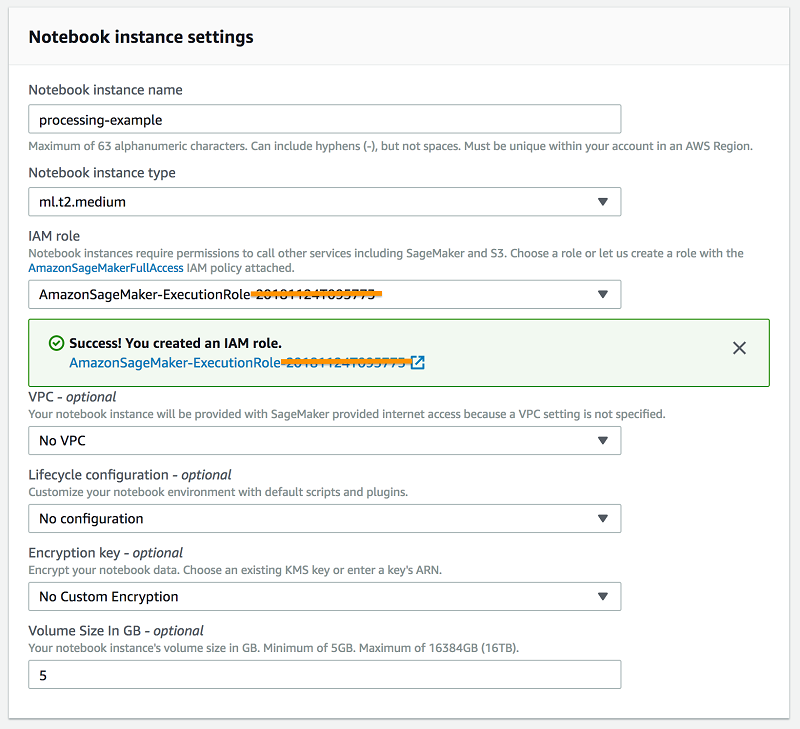Click the No configuration dropdown arrow

pyautogui.click(x=602, y=518)
